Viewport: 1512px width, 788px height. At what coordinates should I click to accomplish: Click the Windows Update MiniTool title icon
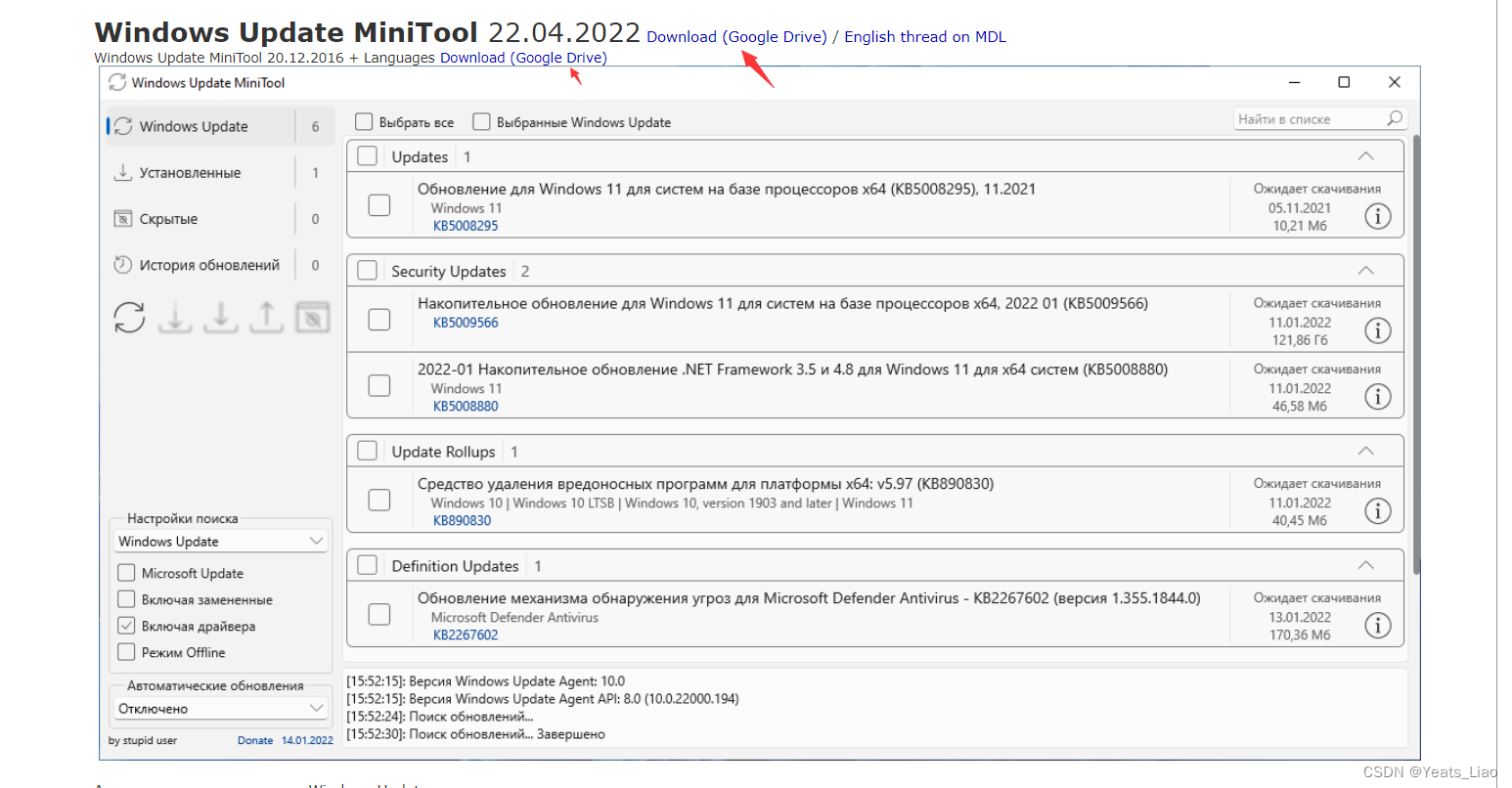click(x=117, y=82)
